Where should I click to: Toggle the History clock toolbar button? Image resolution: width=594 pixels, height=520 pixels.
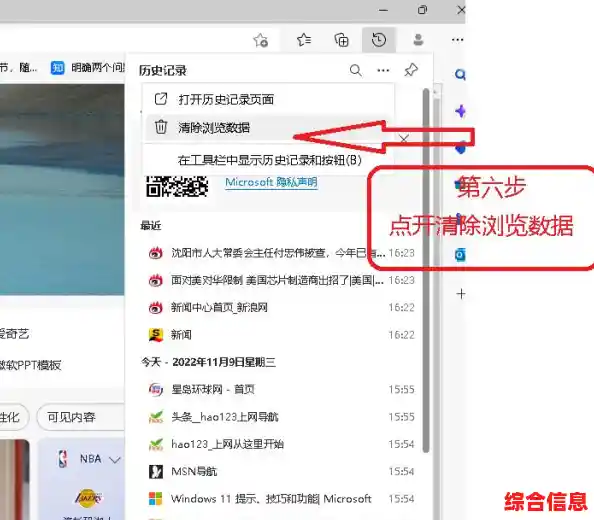(x=379, y=40)
